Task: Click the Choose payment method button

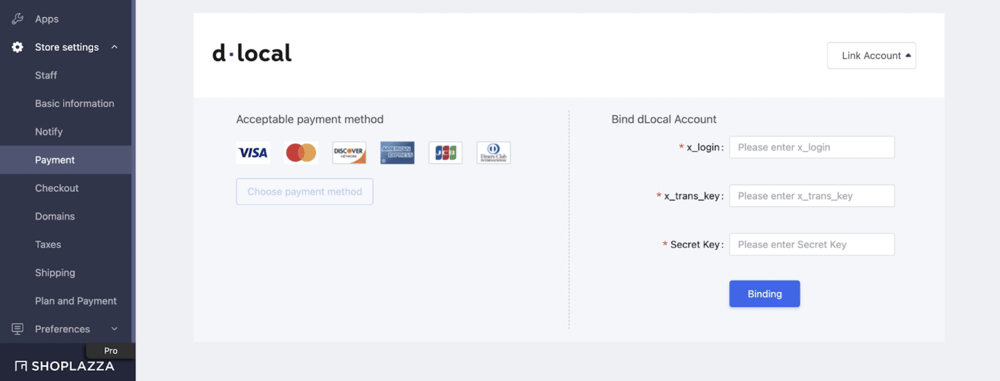Action: coord(304,191)
